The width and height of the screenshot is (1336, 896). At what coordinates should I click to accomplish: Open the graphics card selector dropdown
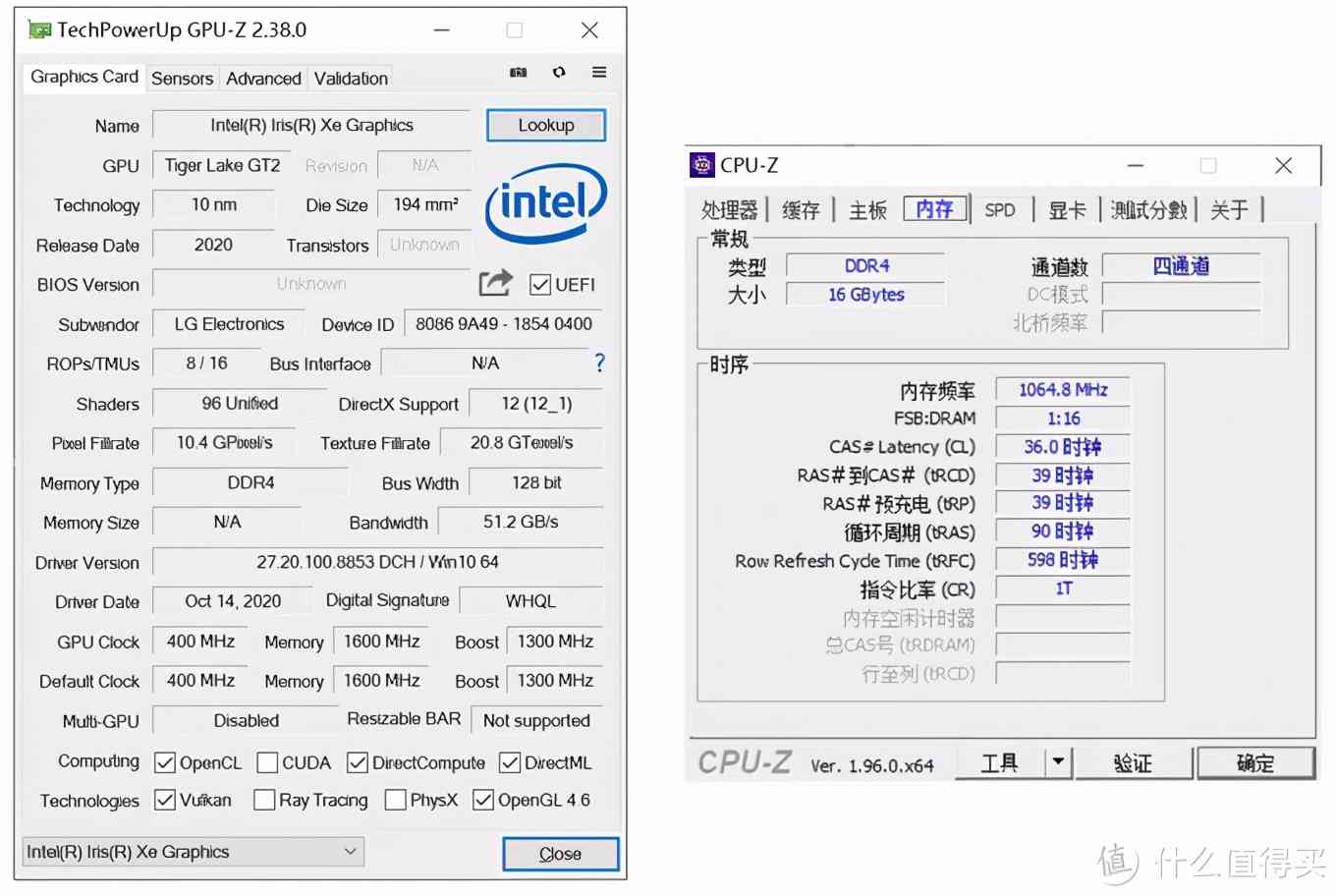tap(351, 851)
